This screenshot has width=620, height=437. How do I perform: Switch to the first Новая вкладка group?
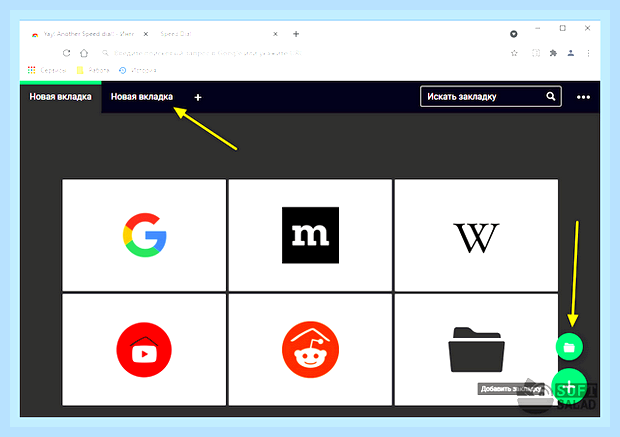tap(60, 97)
